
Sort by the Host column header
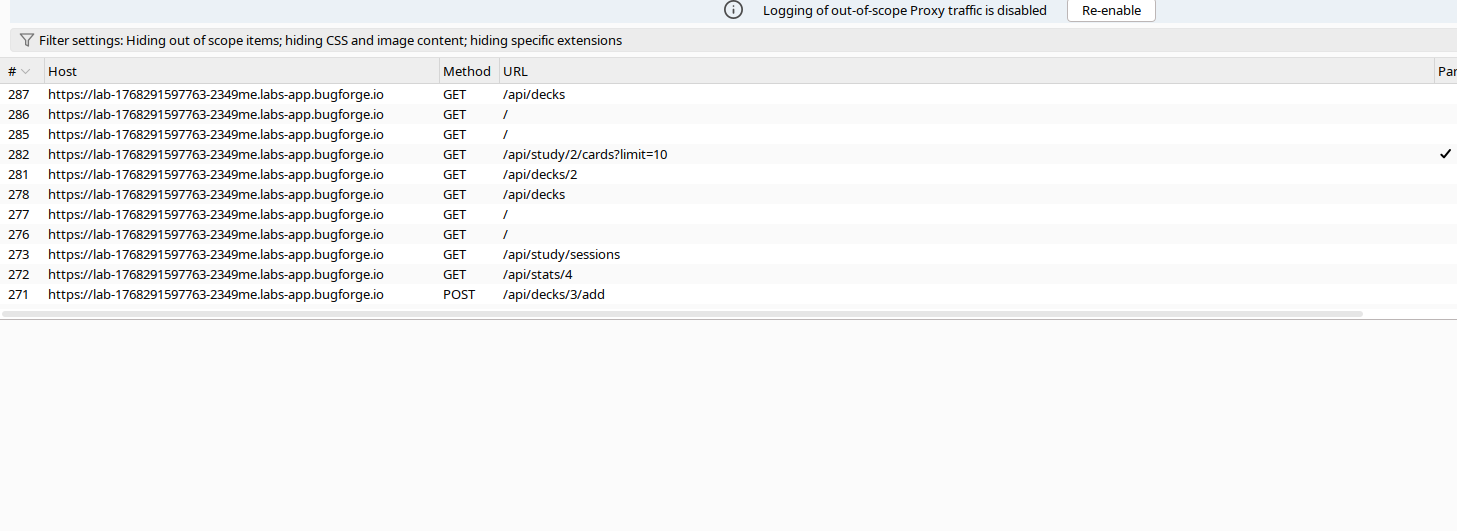tap(62, 72)
